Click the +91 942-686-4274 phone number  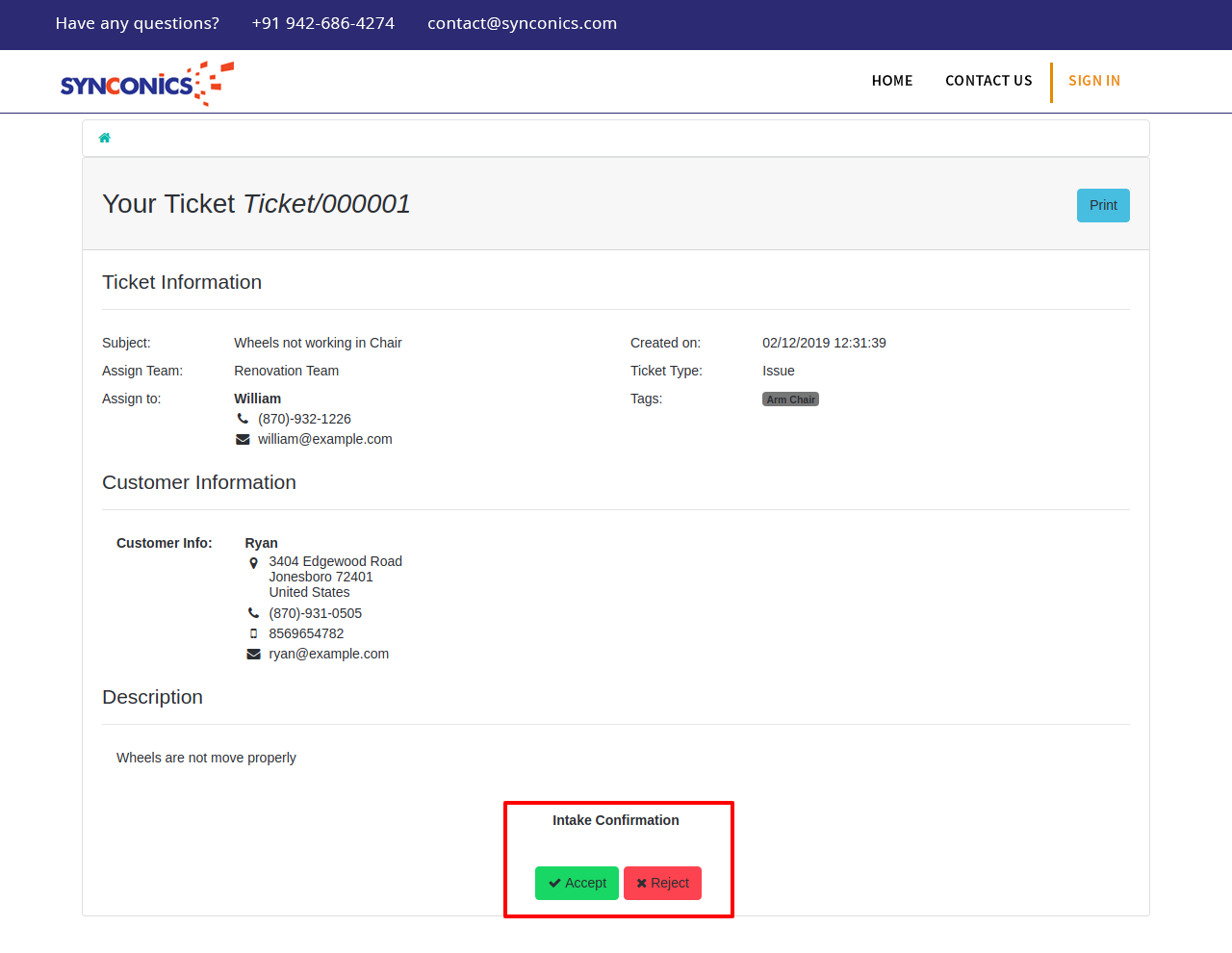click(x=322, y=23)
